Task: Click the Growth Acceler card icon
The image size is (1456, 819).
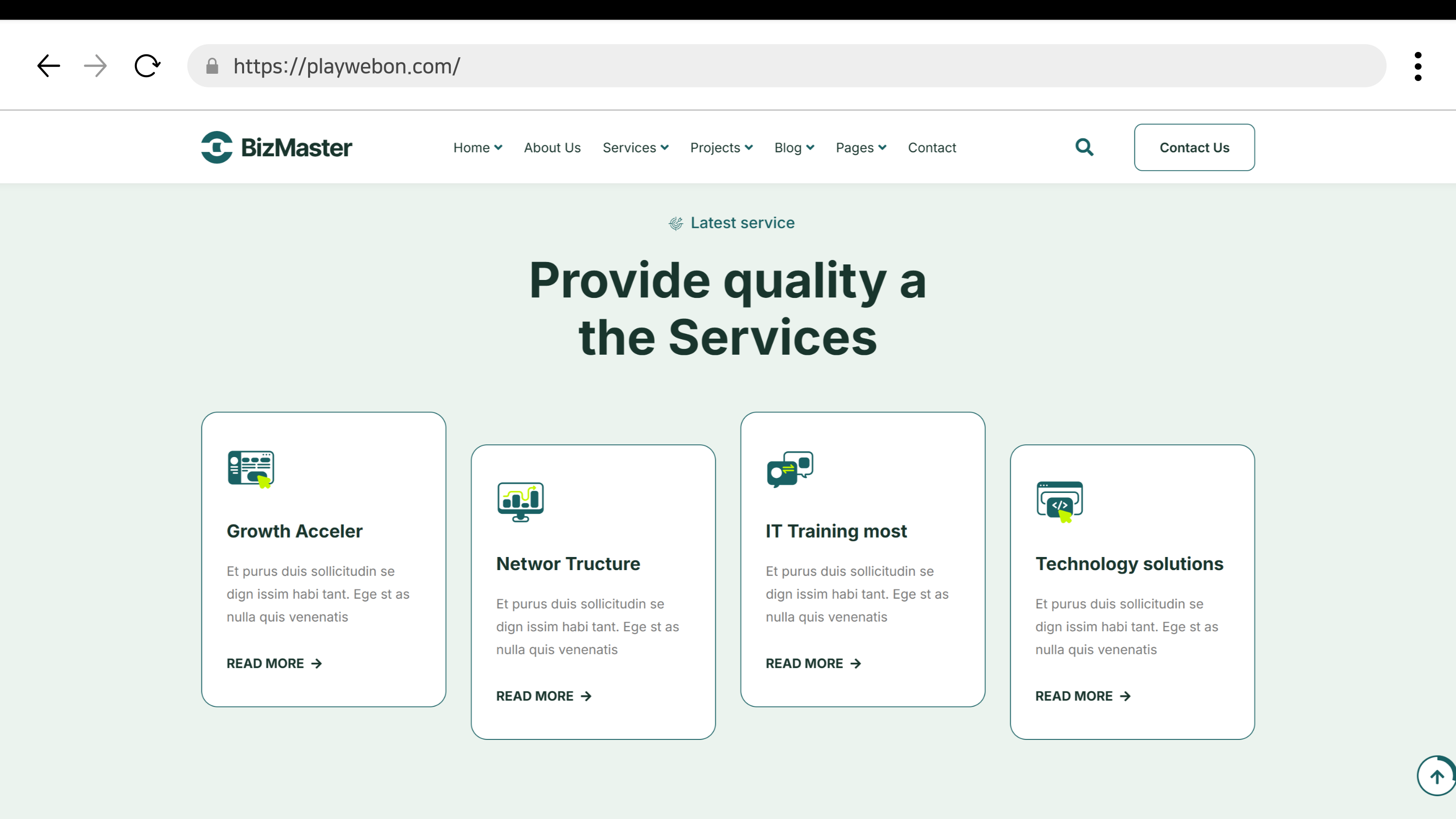Action: pos(251,469)
